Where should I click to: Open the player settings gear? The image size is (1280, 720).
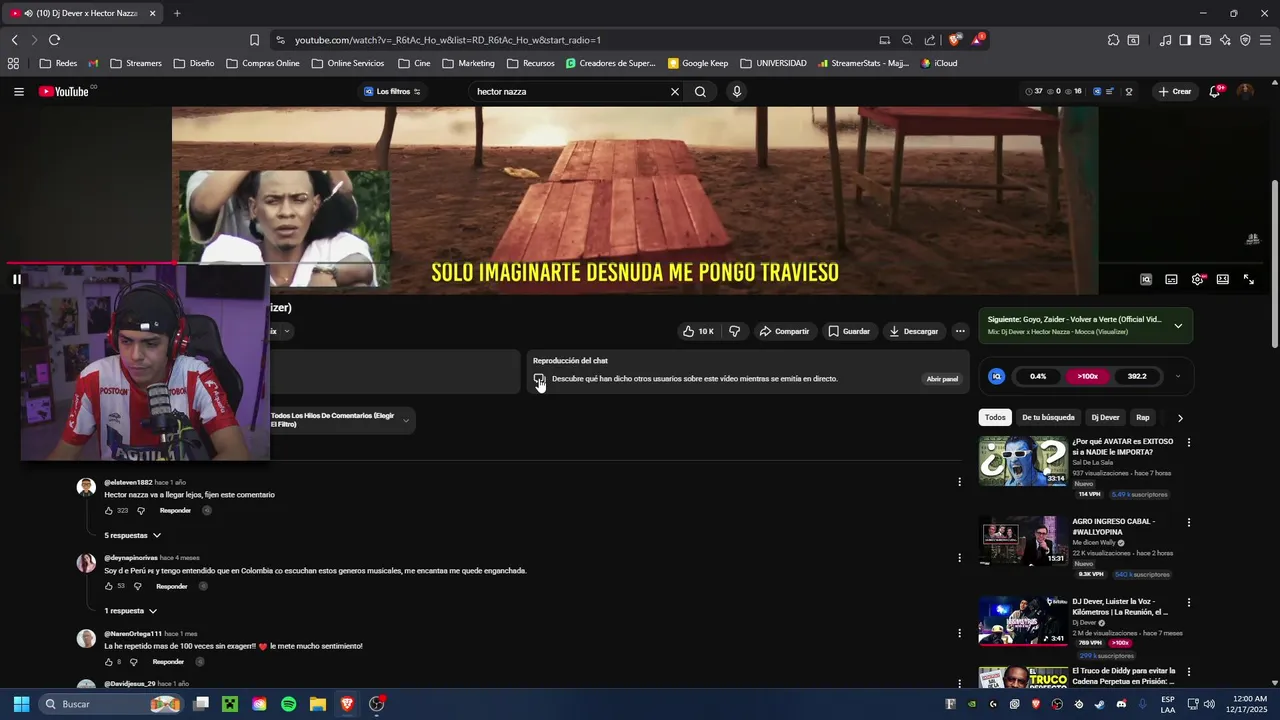coord(1197,280)
